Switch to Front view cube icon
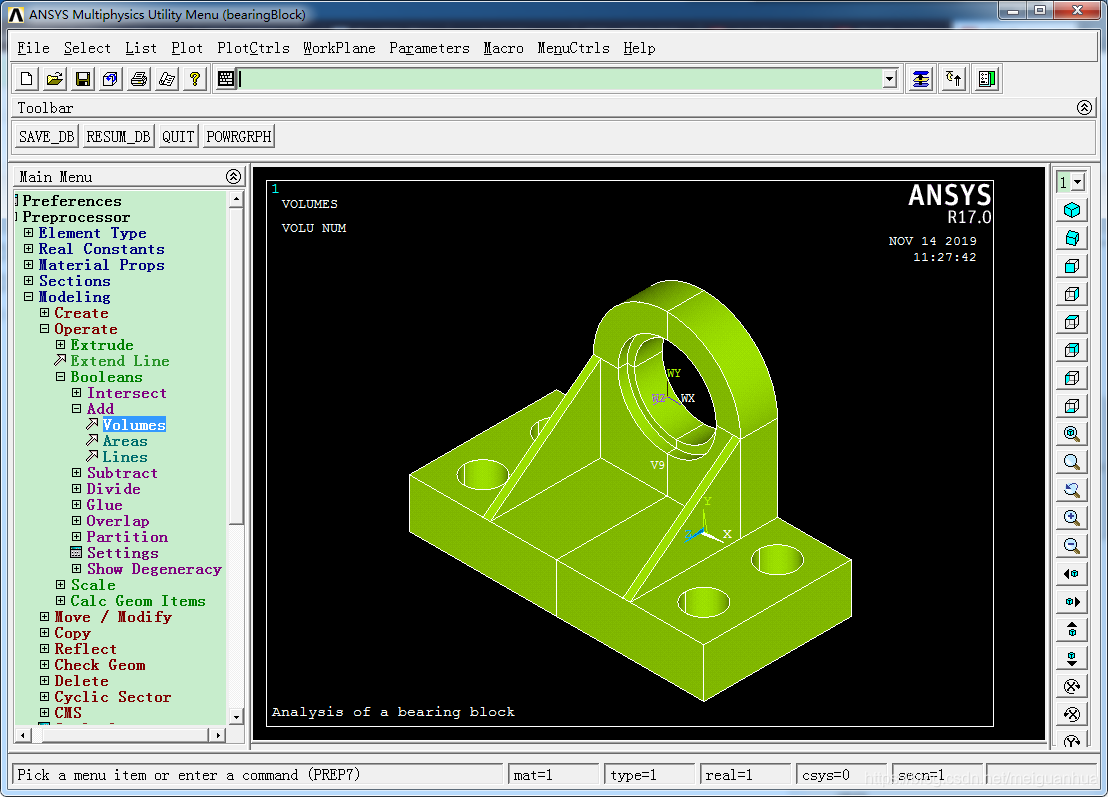Screen dimensions: 1108x797 click(1072, 266)
